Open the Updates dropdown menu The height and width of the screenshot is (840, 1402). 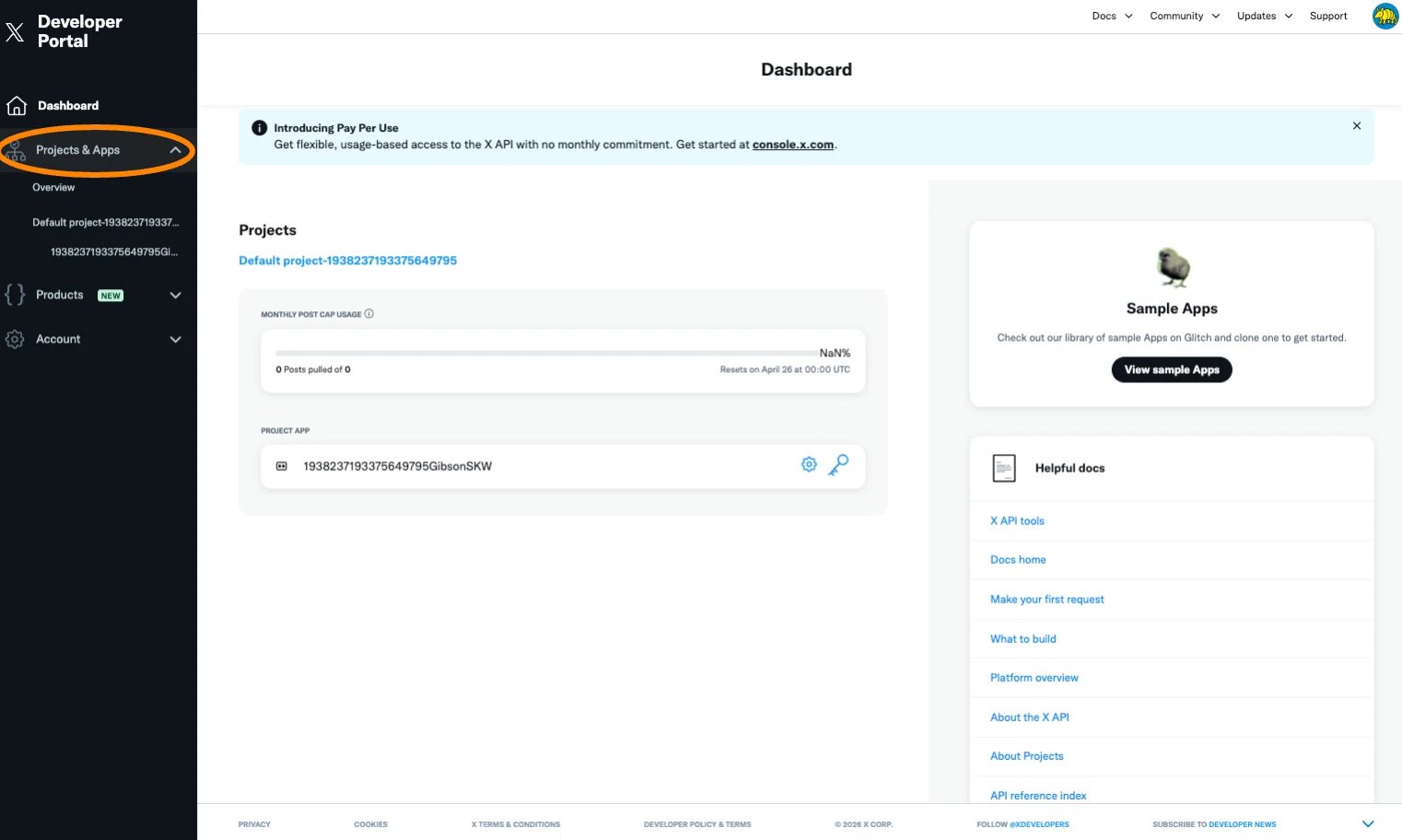(1265, 16)
